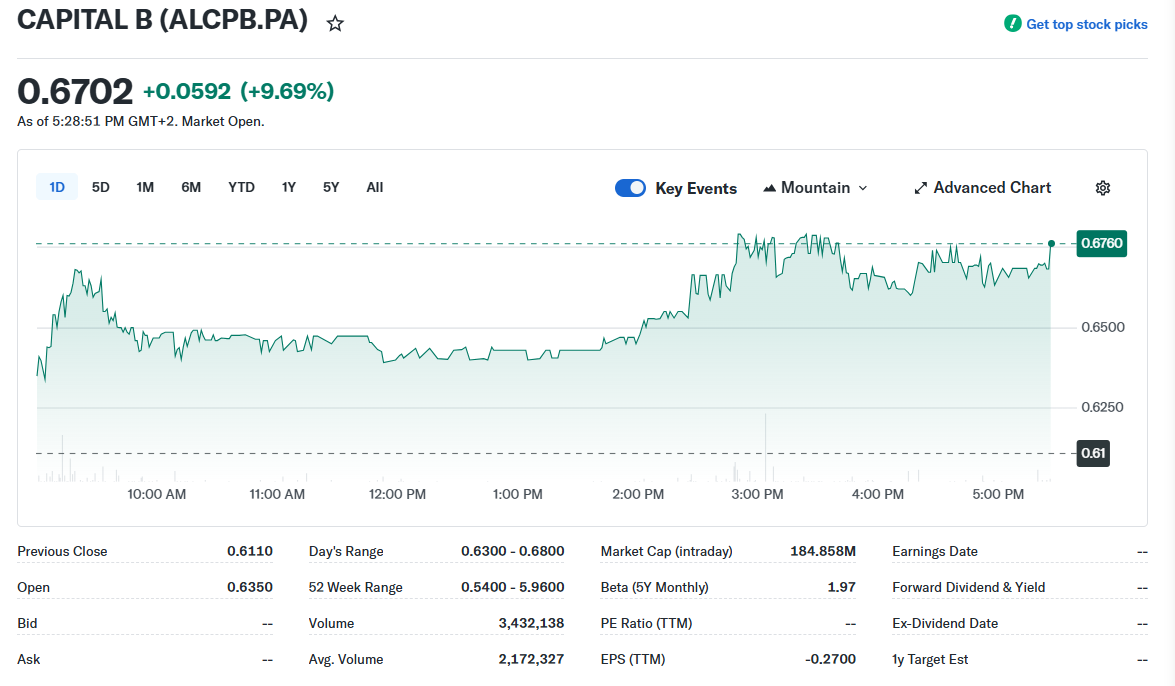Image resolution: width=1175 pixels, height=686 pixels.
Task: Click the Beta (5Y Monthly) value 1.97
Action: pos(842,587)
